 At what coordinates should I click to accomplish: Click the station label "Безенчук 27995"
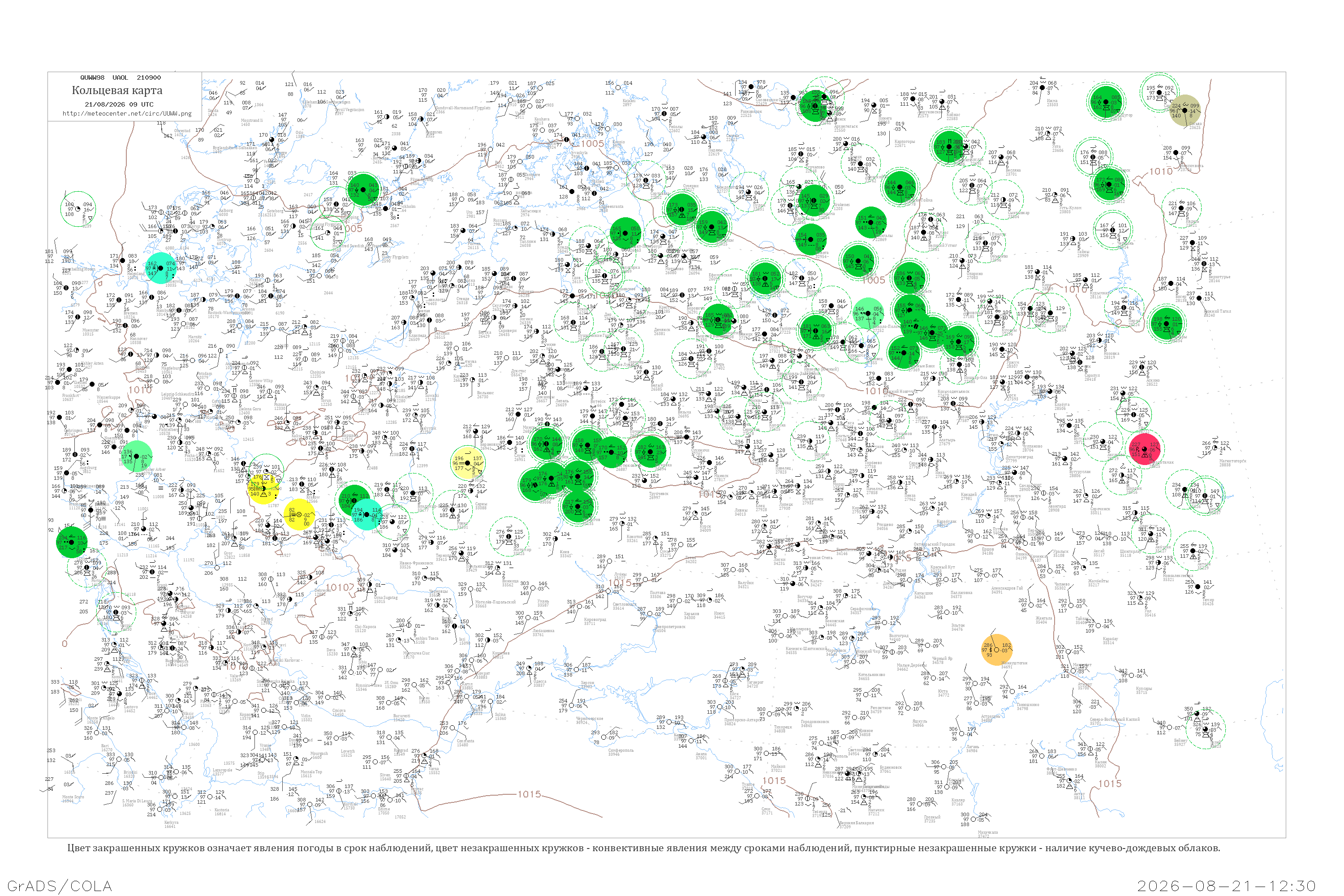[1012, 498]
